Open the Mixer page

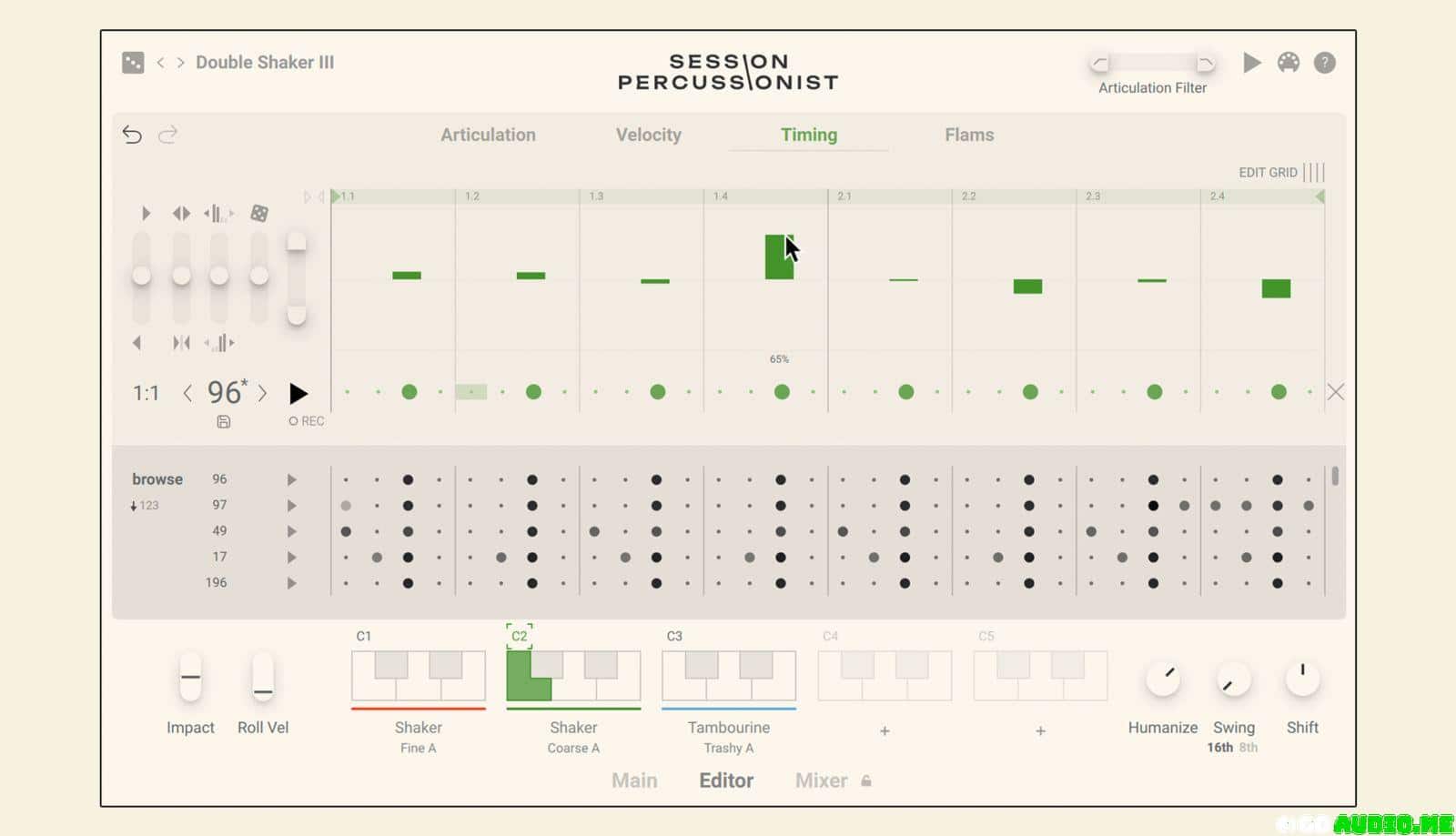[x=821, y=781]
